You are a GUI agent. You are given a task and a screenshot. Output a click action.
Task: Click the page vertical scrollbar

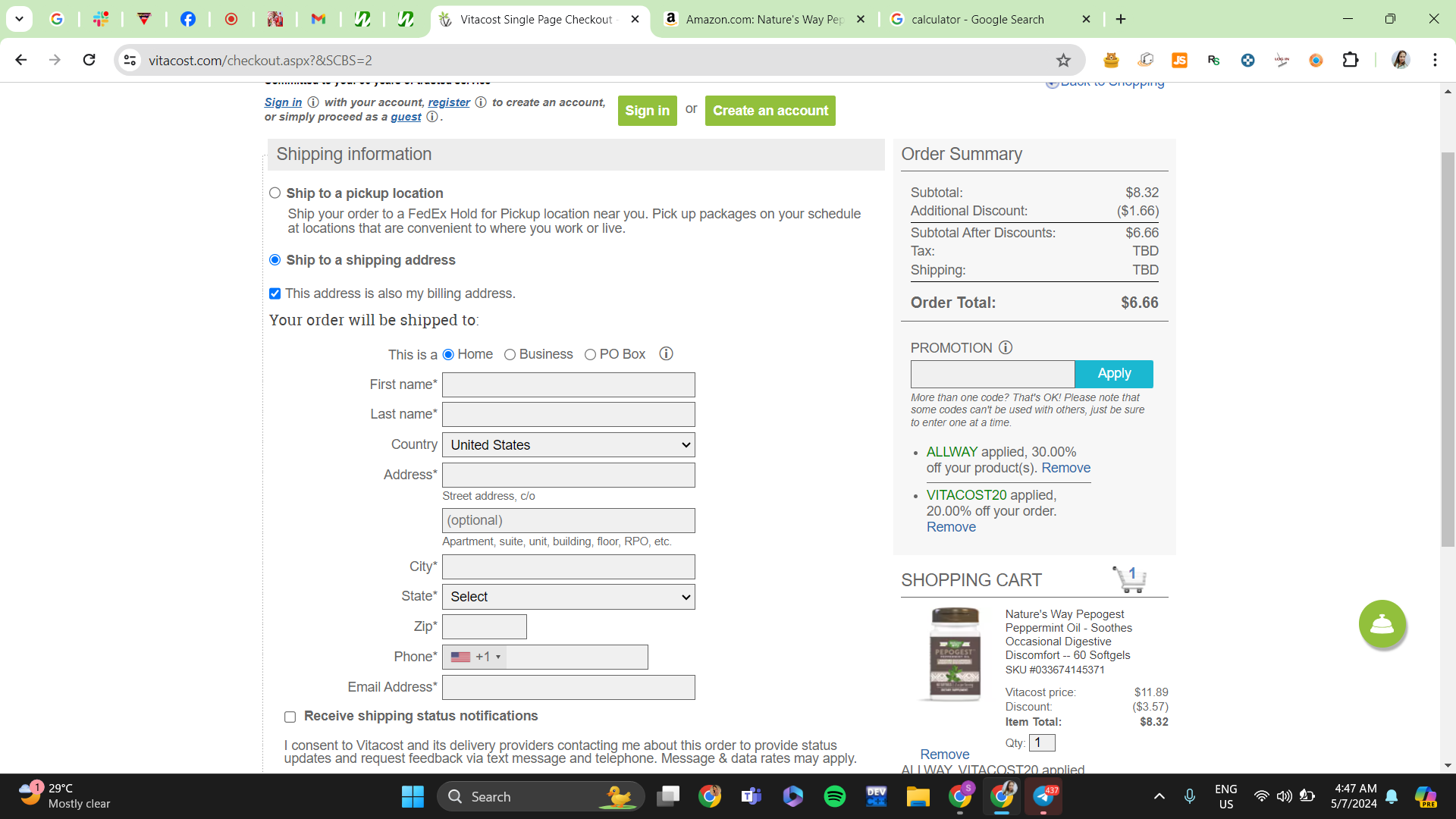pos(1448,349)
